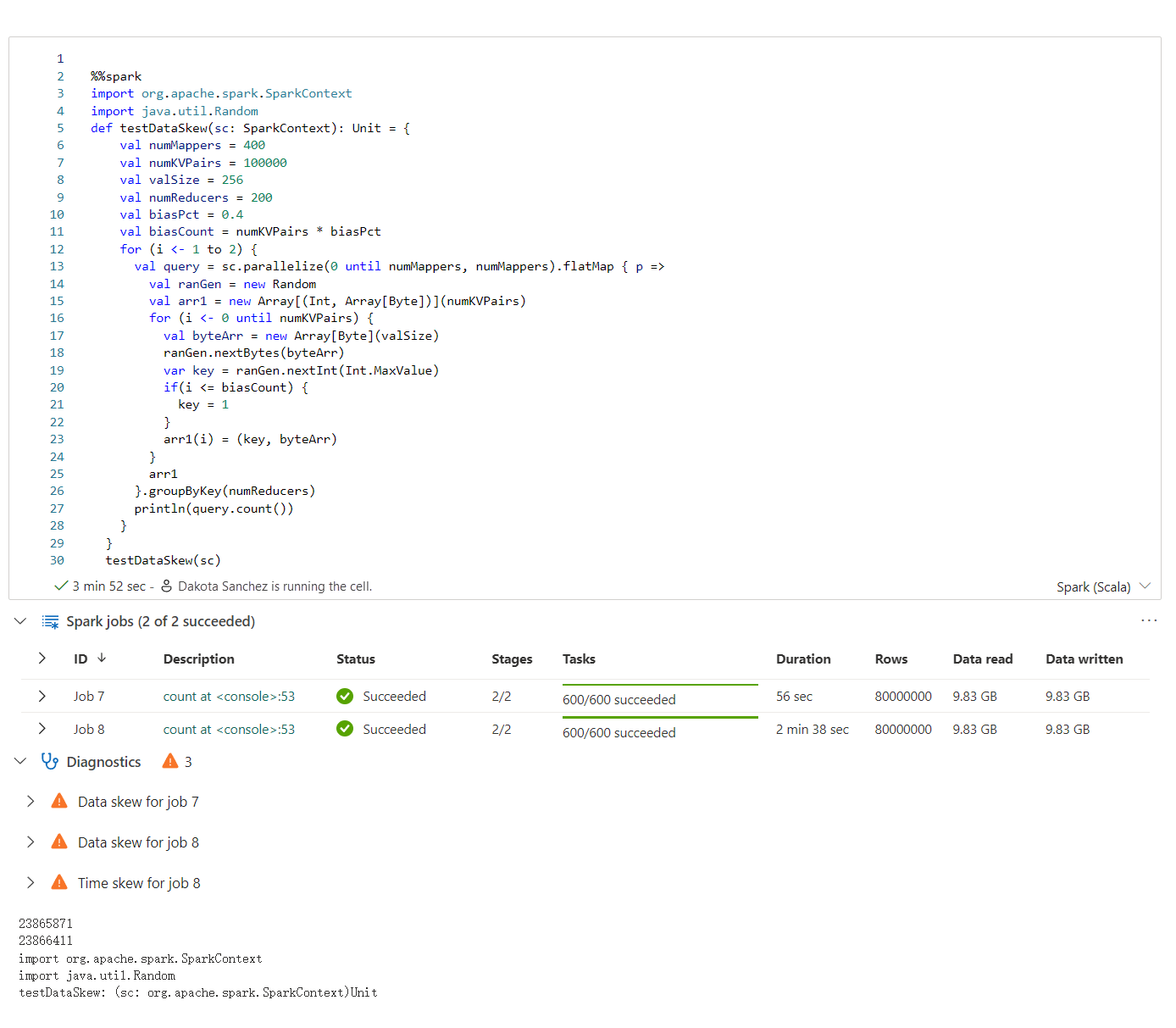Screen dimensions: 1176x1028
Task: Collapse the Diagnostics section
Action: (20, 761)
